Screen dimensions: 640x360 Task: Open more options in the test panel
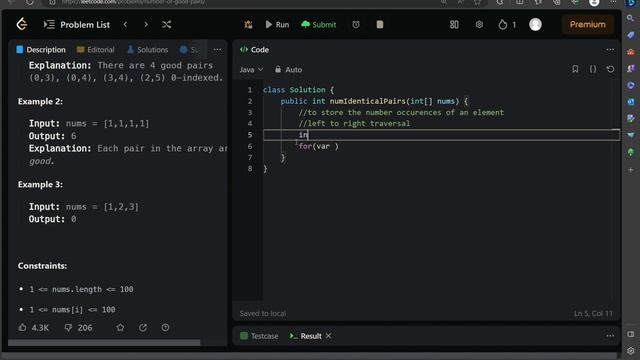point(610,336)
